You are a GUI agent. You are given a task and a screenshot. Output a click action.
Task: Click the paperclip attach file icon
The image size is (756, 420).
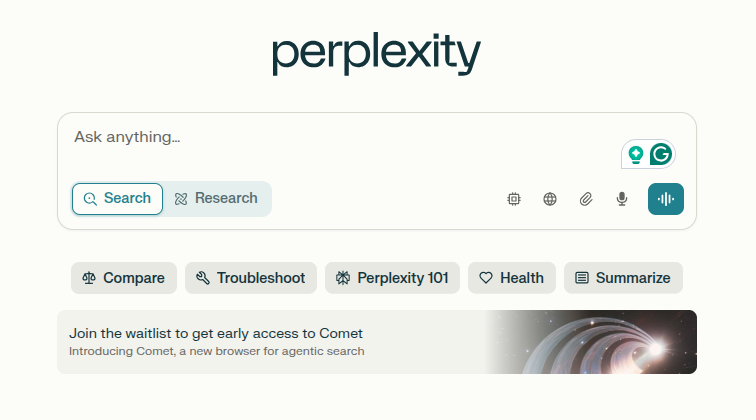[x=586, y=199]
